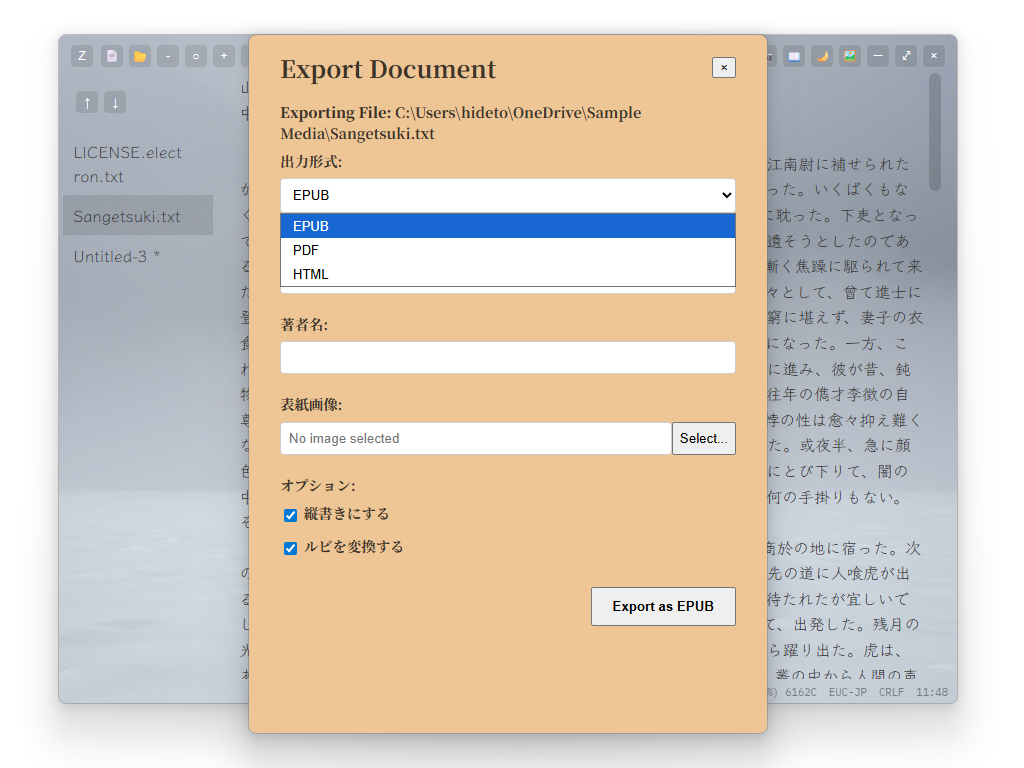Open reading mode with the book icon
This screenshot has height=768, width=1024.
pos(794,55)
